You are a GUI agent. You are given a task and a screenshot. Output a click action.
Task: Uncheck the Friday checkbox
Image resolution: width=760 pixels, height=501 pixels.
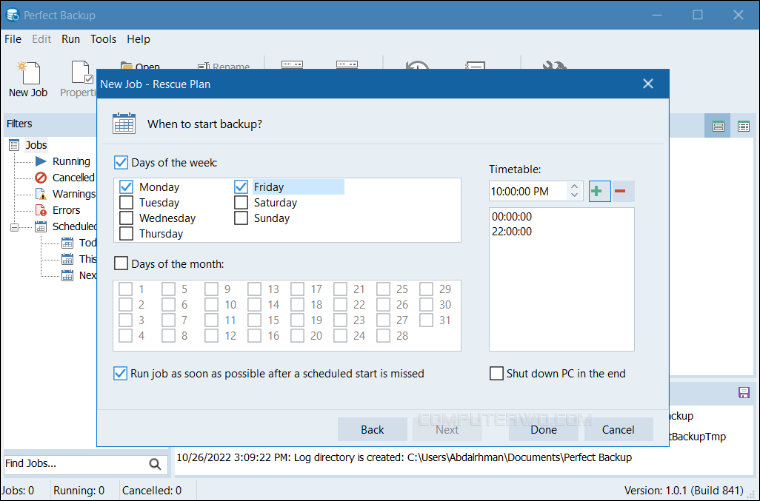pos(241,187)
